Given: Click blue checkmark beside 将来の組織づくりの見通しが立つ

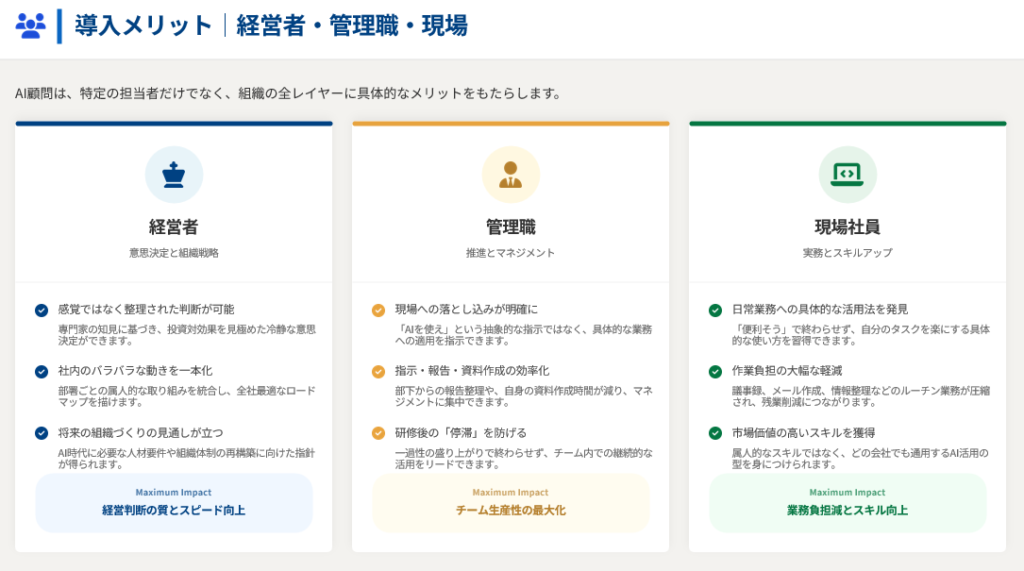Looking at the screenshot, I should coord(41,433).
